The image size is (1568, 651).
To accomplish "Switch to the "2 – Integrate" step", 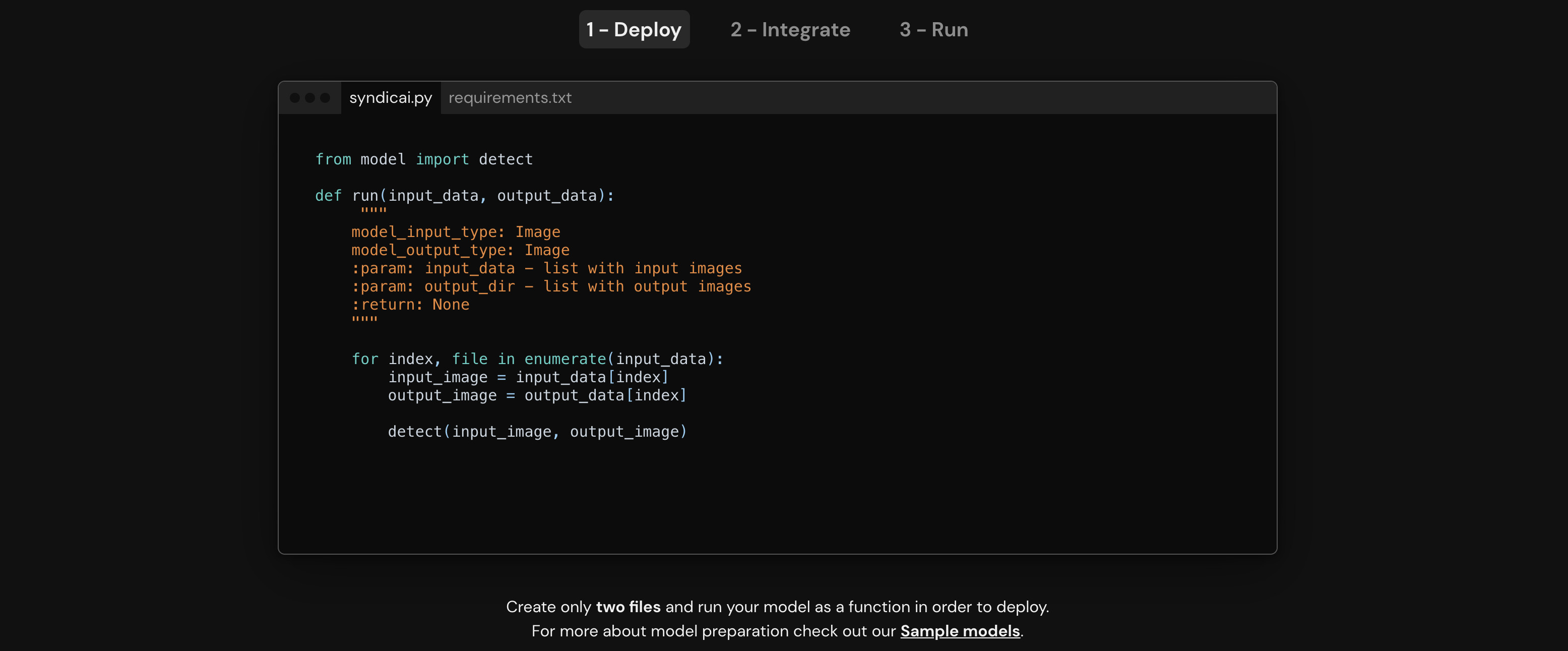I will click(x=790, y=29).
